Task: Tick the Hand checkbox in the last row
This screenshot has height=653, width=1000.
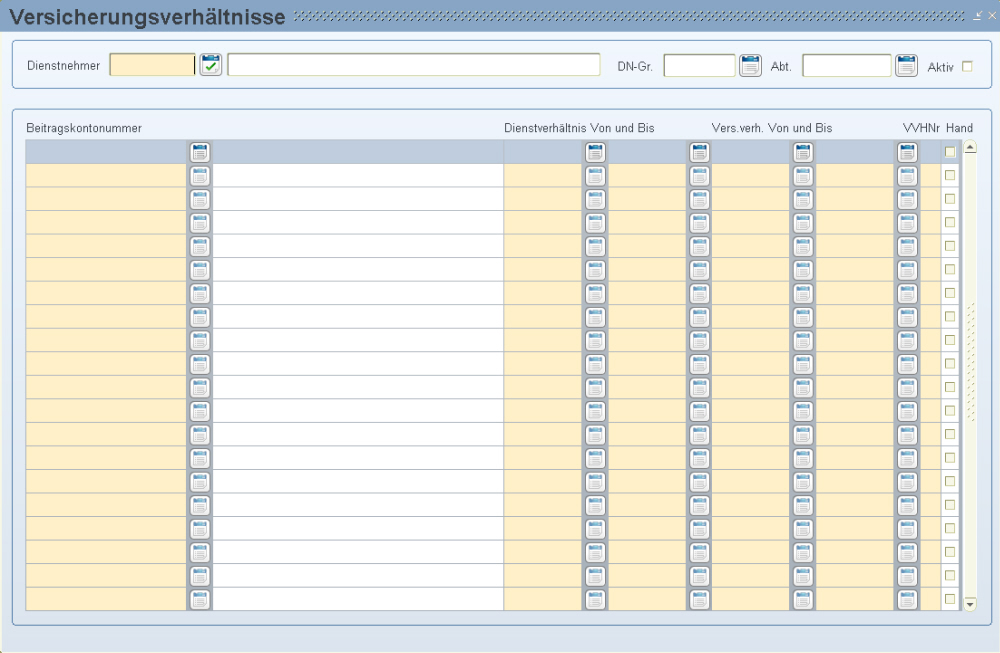Action: 950,599
